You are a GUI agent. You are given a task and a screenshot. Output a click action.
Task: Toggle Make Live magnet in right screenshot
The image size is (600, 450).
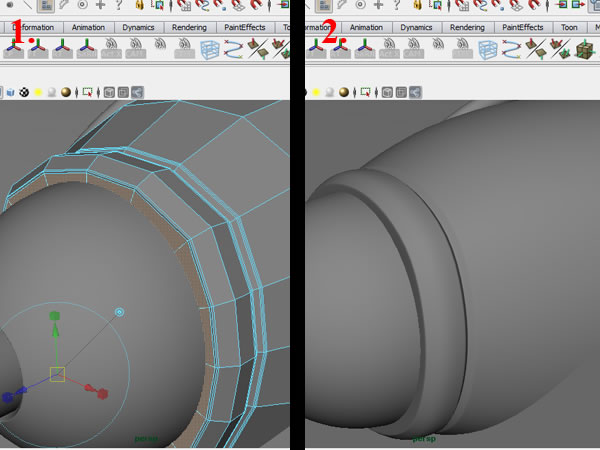pos(534,5)
